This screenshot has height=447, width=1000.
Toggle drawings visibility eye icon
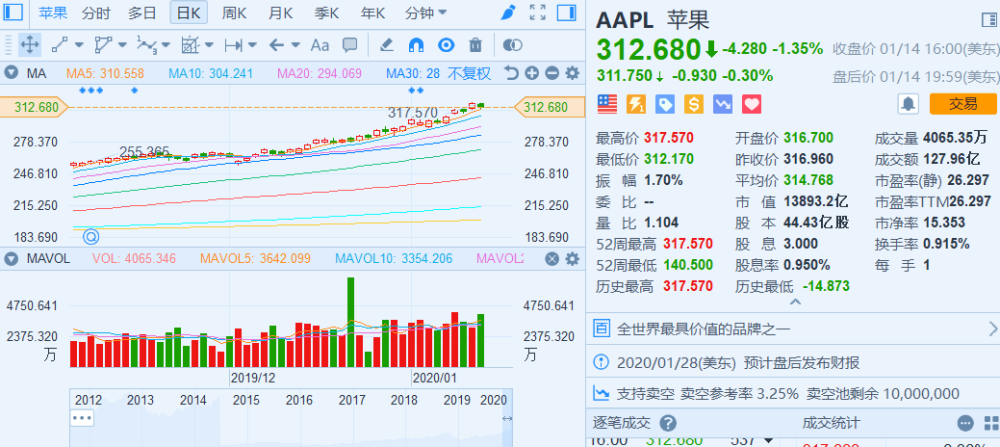pos(446,45)
